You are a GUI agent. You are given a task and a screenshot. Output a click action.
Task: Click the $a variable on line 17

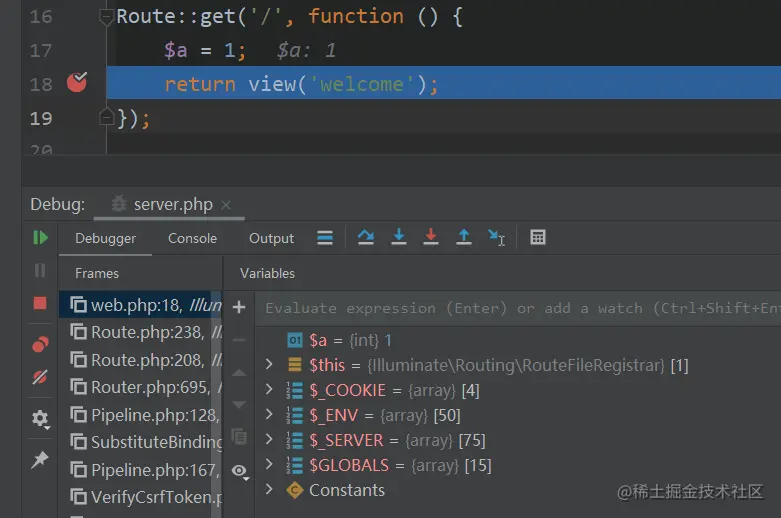click(x=176, y=50)
